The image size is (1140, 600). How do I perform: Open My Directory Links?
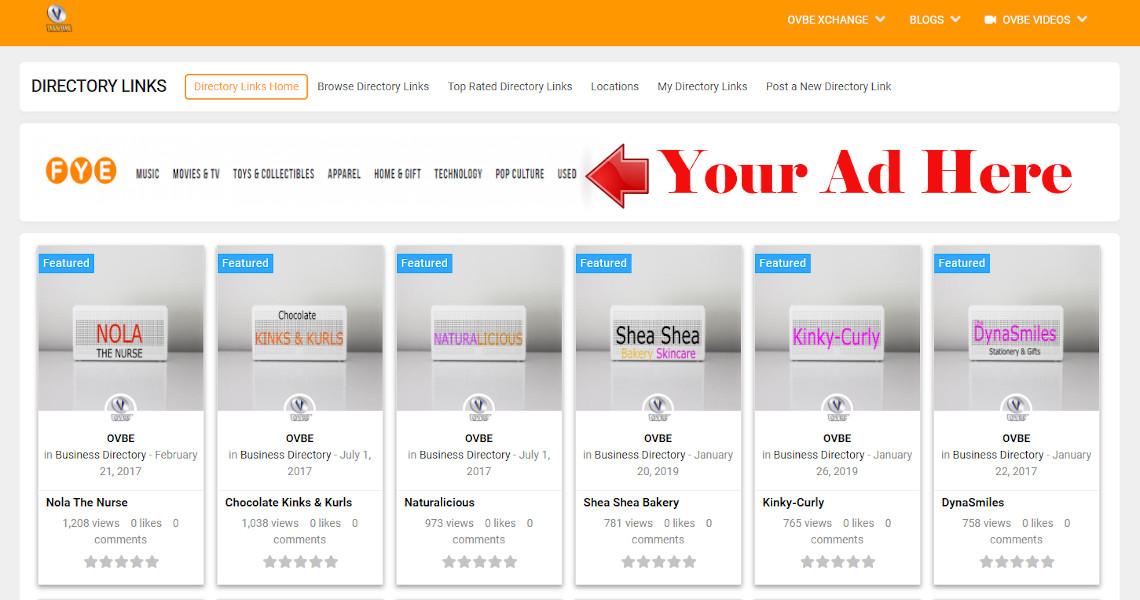702,87
